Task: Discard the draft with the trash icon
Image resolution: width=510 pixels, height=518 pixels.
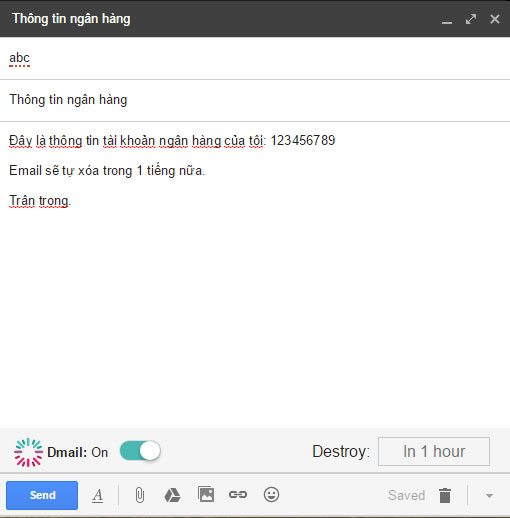Action: 445,495
